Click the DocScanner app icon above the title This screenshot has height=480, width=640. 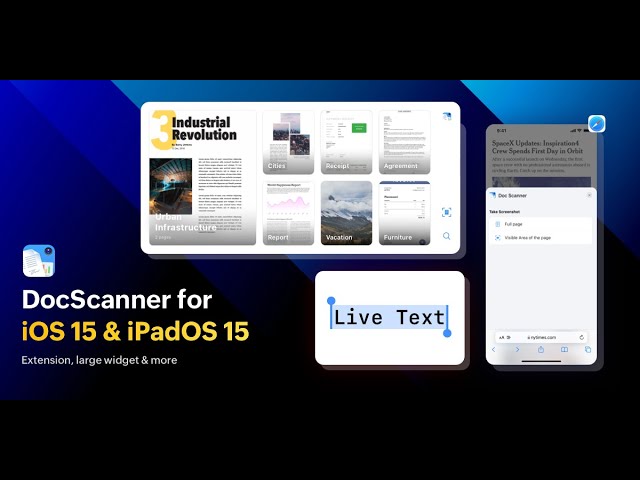click(38, 261)
